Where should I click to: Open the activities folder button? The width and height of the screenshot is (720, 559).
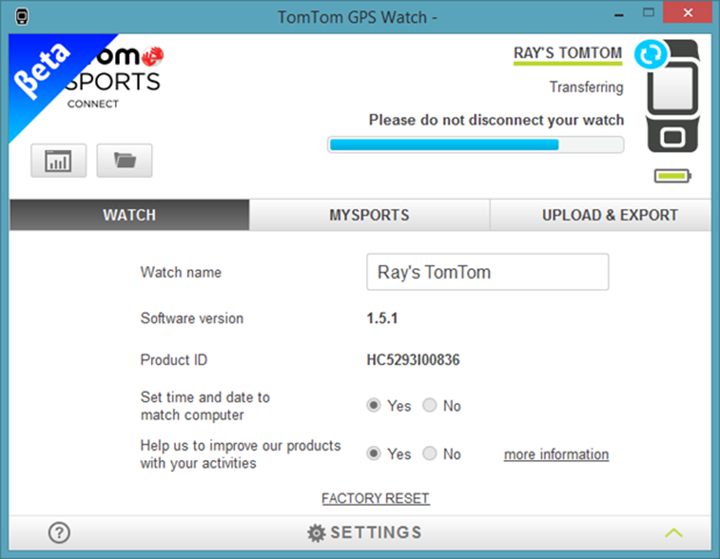click(124, 161)
